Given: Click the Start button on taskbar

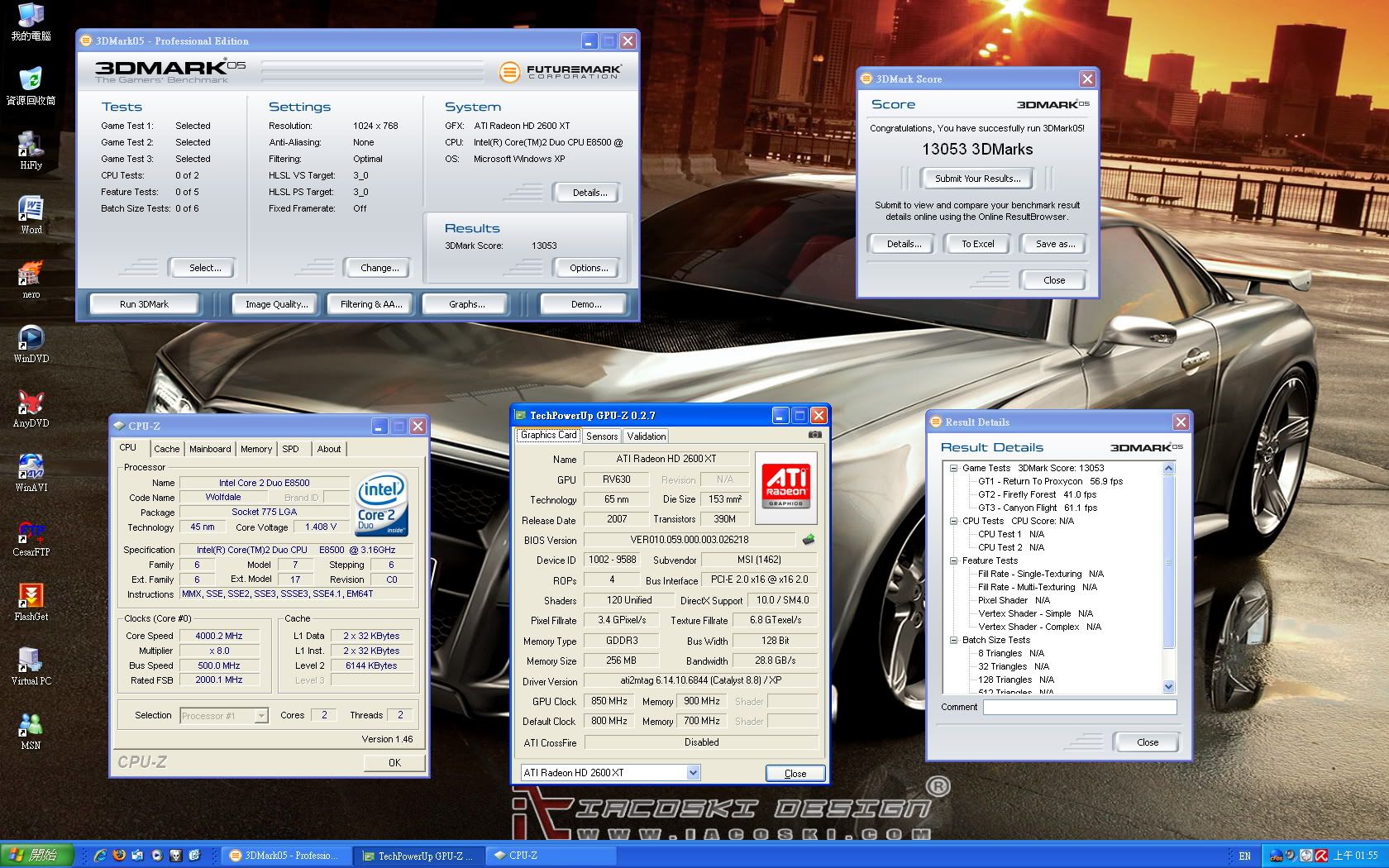Looking at the screenshot, I should (37, 856).
